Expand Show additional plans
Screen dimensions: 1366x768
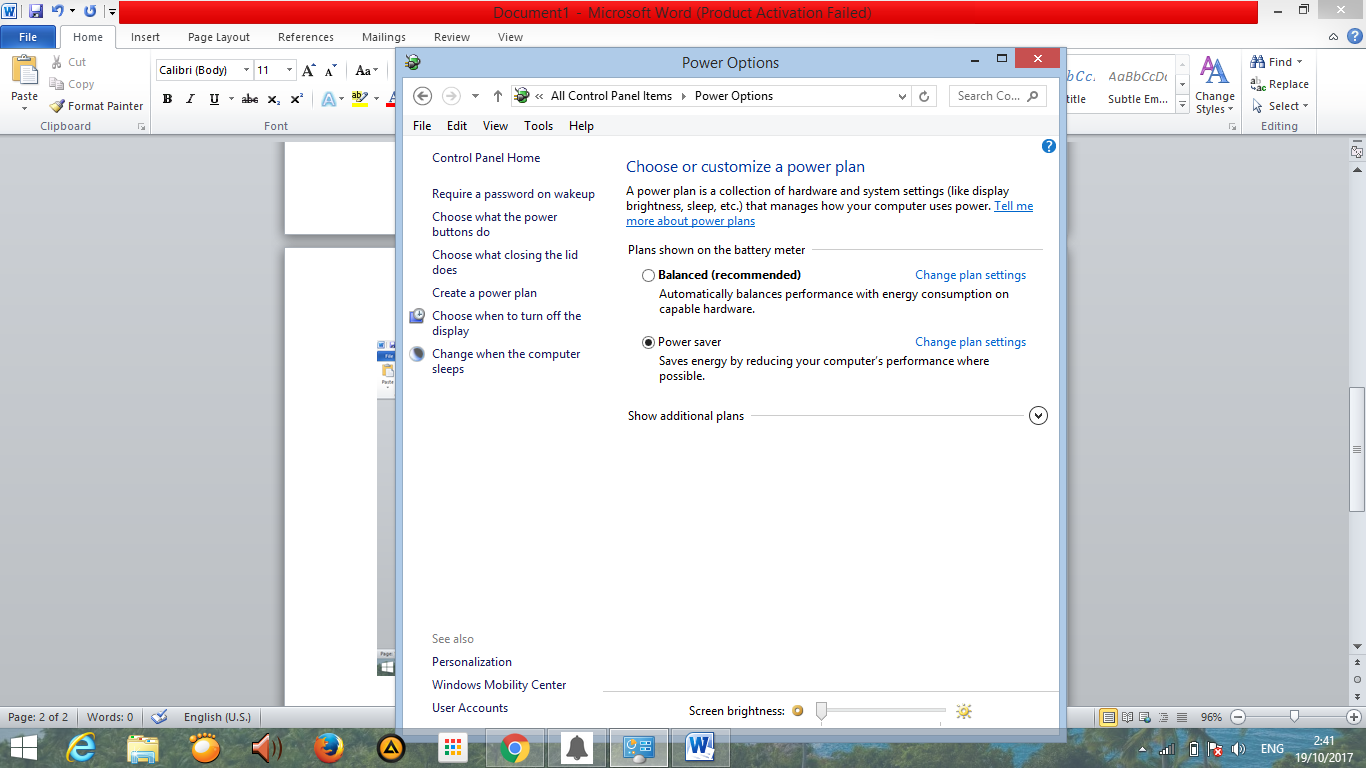click(x=1038, y=415)
